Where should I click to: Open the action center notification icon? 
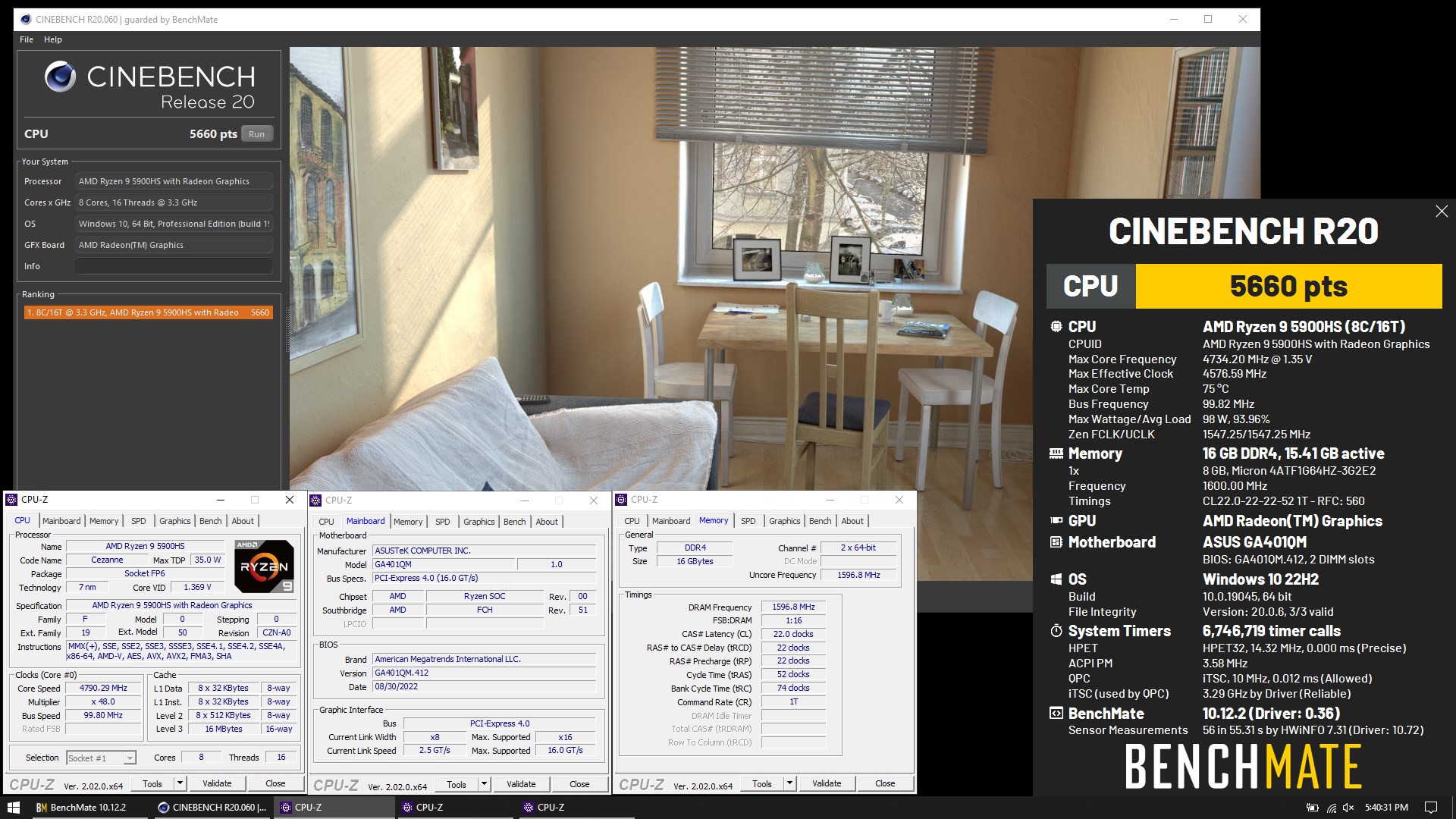click(x=1431, y=808)
